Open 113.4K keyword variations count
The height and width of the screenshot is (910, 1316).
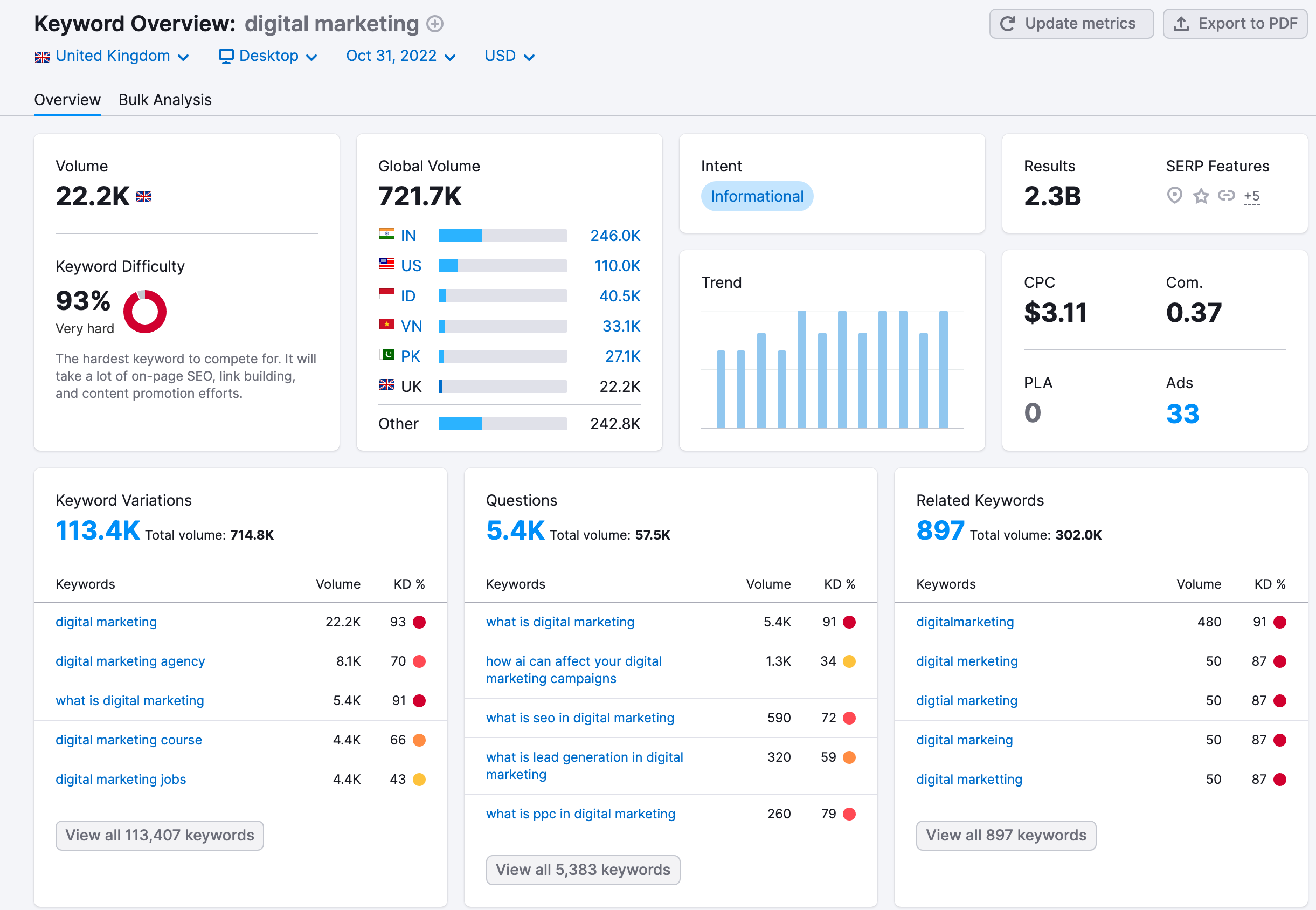pos(98,530)
